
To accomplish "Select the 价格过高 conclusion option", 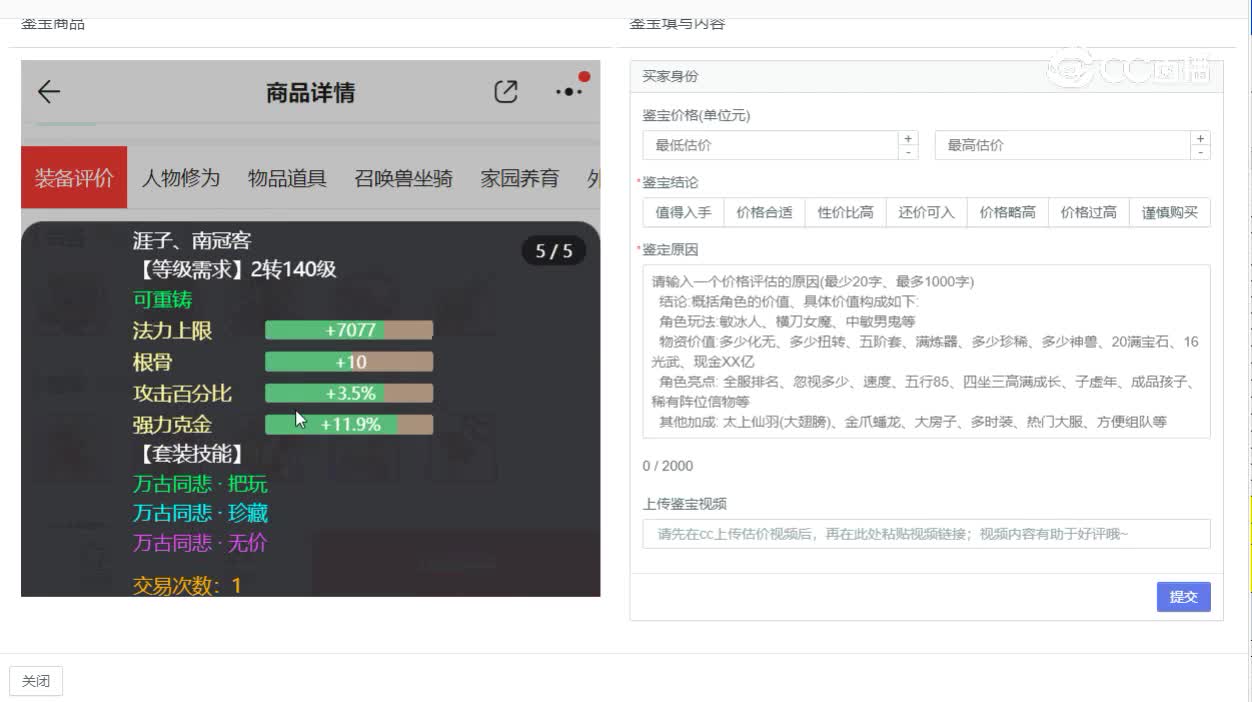I will pos(1088,212).
